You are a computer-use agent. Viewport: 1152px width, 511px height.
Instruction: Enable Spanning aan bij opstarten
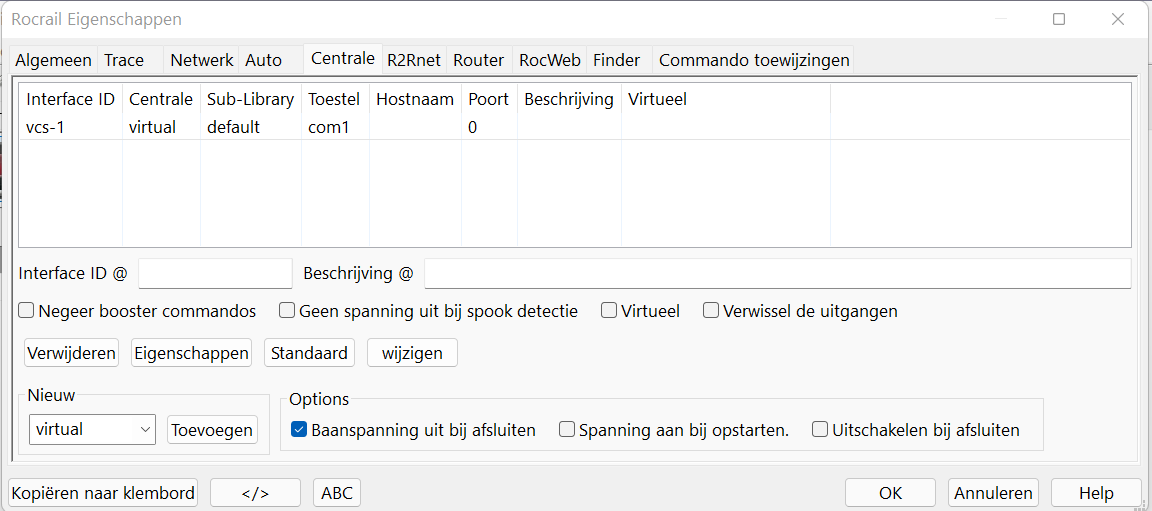point(567,430)
